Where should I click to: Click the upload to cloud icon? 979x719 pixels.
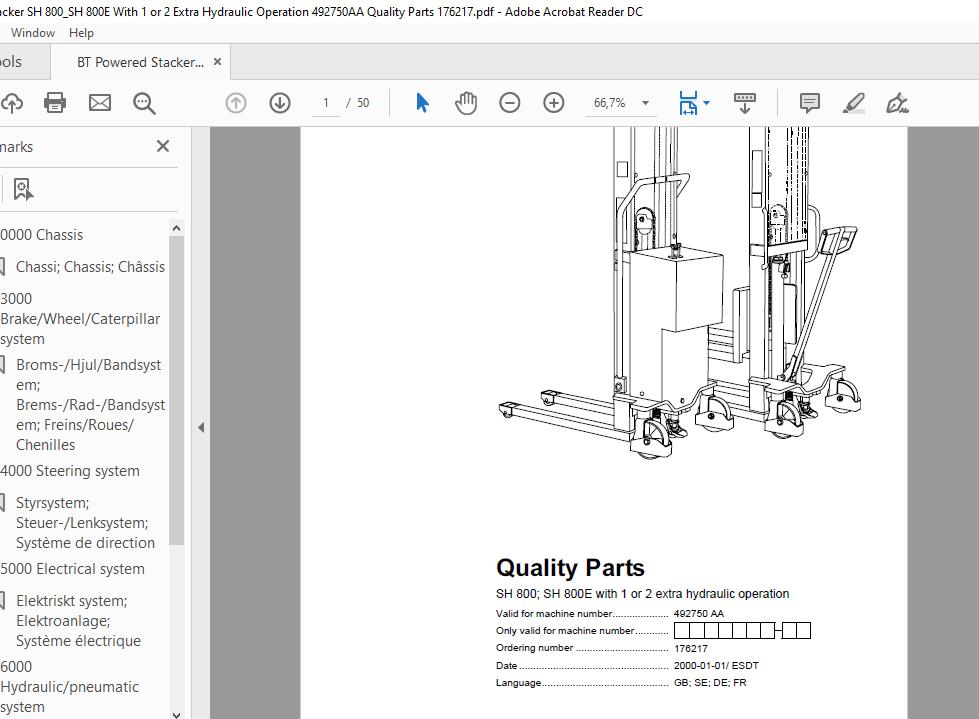click(11, 103)
